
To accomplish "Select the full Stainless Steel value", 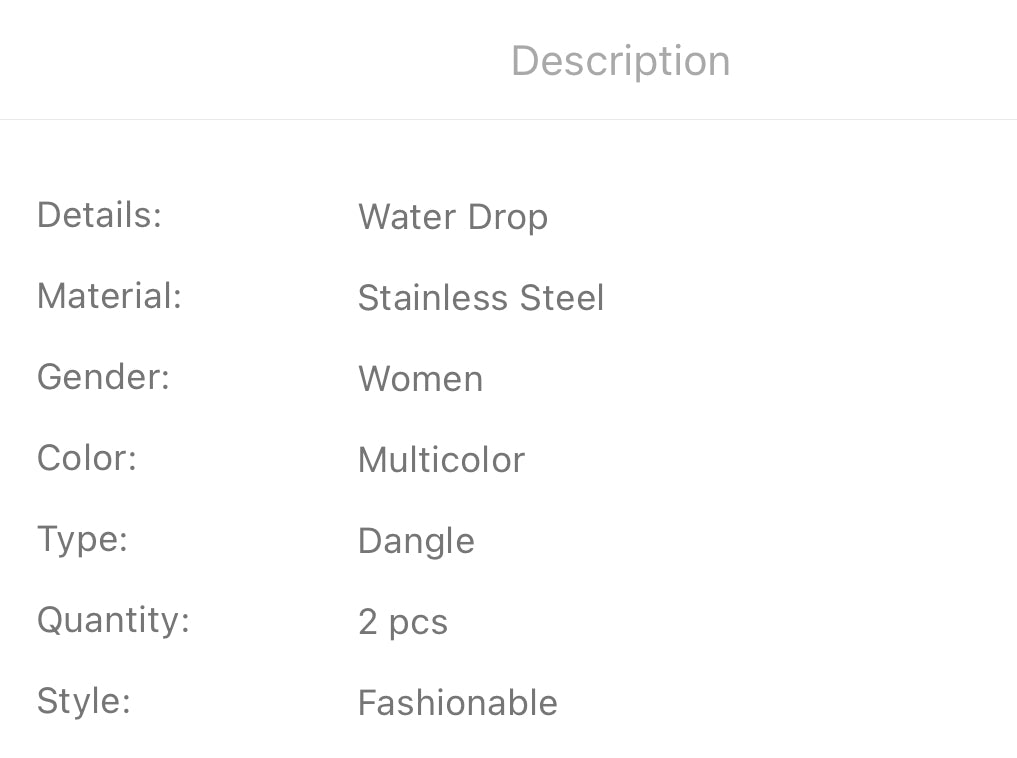I will pos(481,298).
